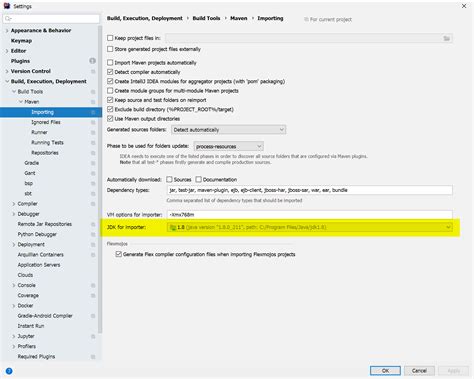Viewport: 474px width, 379px height.
Task: Click the project-level icon beside Remote Jar Repositories
Action: [x=93, y=224]
